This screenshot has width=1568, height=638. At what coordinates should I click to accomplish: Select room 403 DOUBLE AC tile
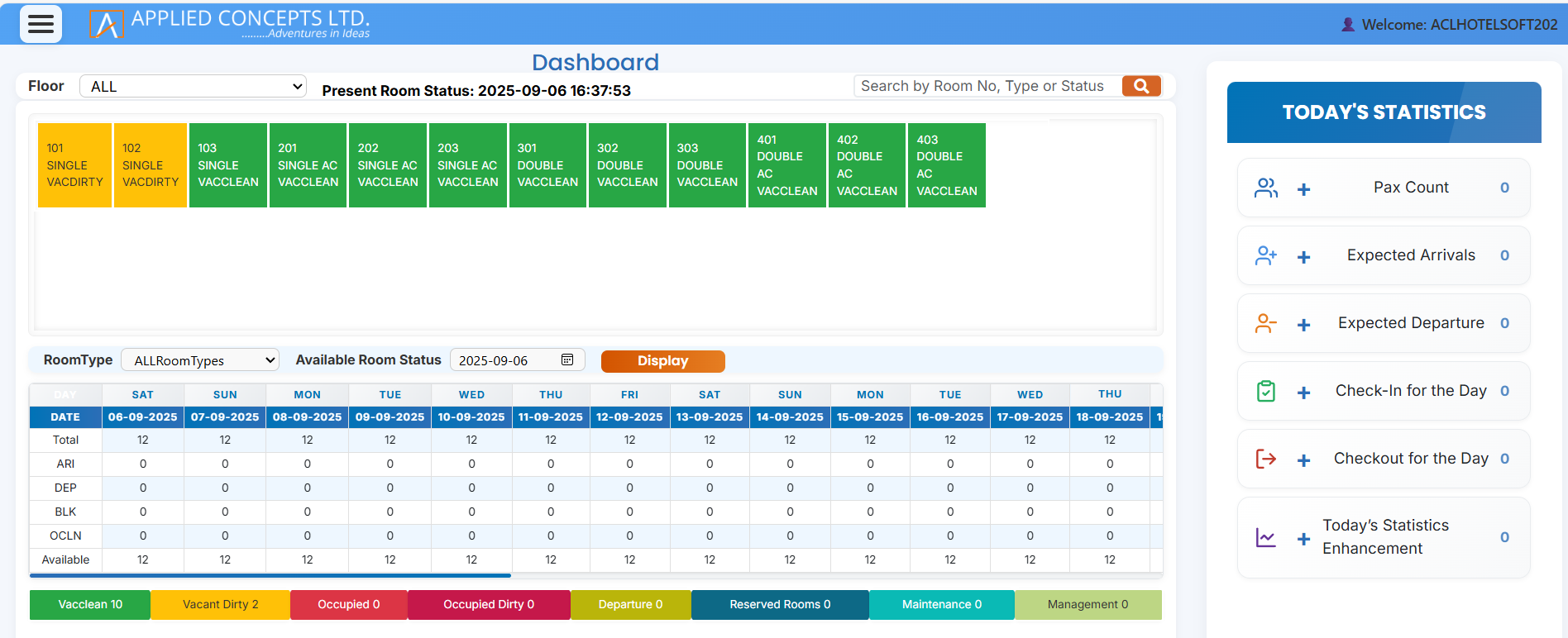coord(946,165)
